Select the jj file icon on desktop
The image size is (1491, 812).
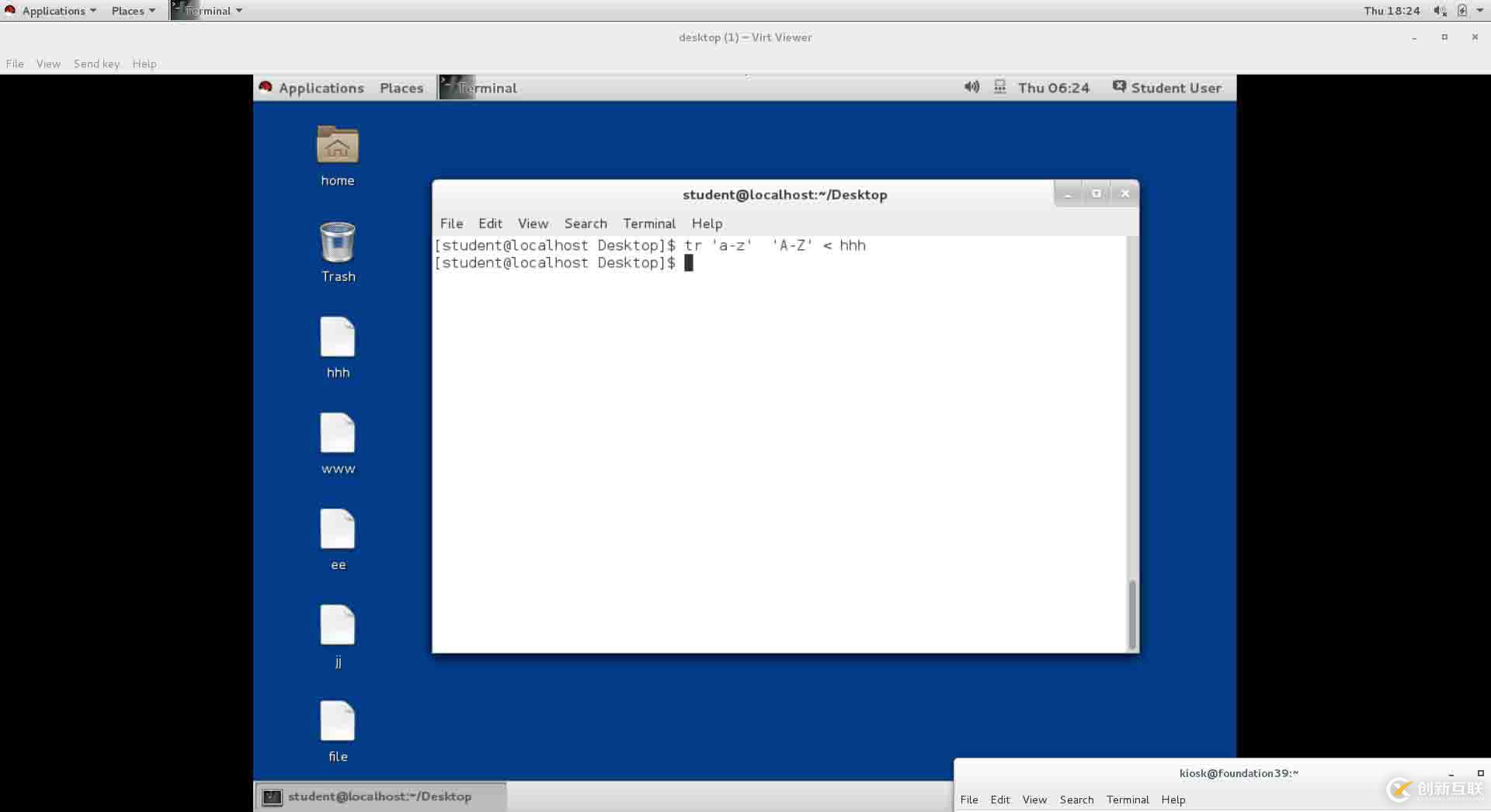point(337,626)
